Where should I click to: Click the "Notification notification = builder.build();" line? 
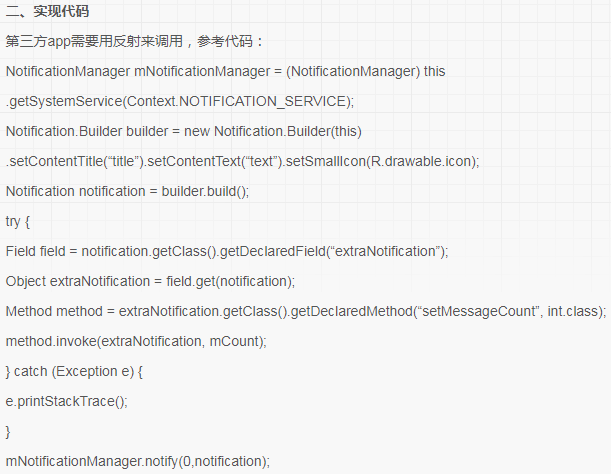(x=127, y=191)
